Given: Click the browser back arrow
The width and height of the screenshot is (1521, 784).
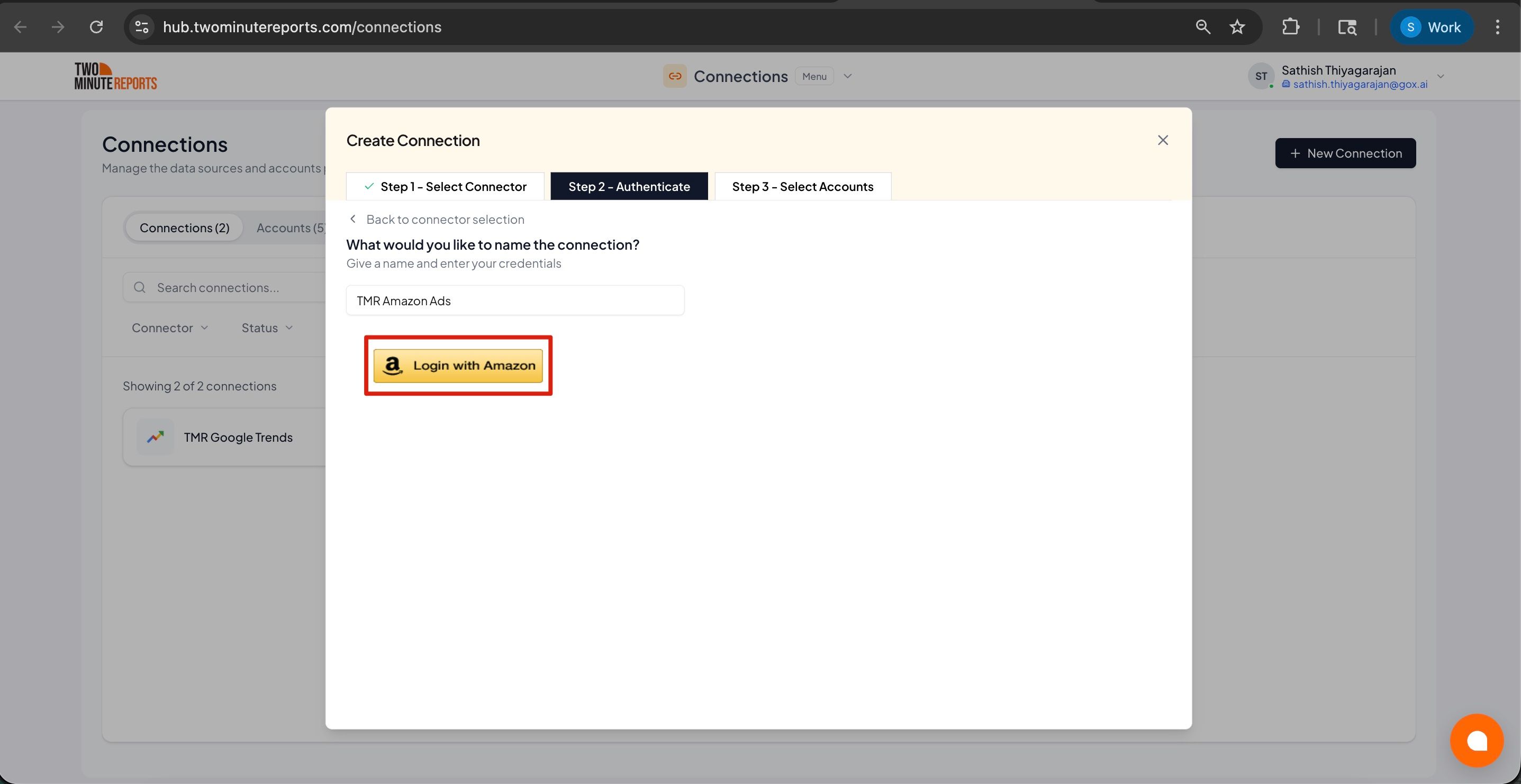Looking at the screenshot, I should [x=20, y=26].
